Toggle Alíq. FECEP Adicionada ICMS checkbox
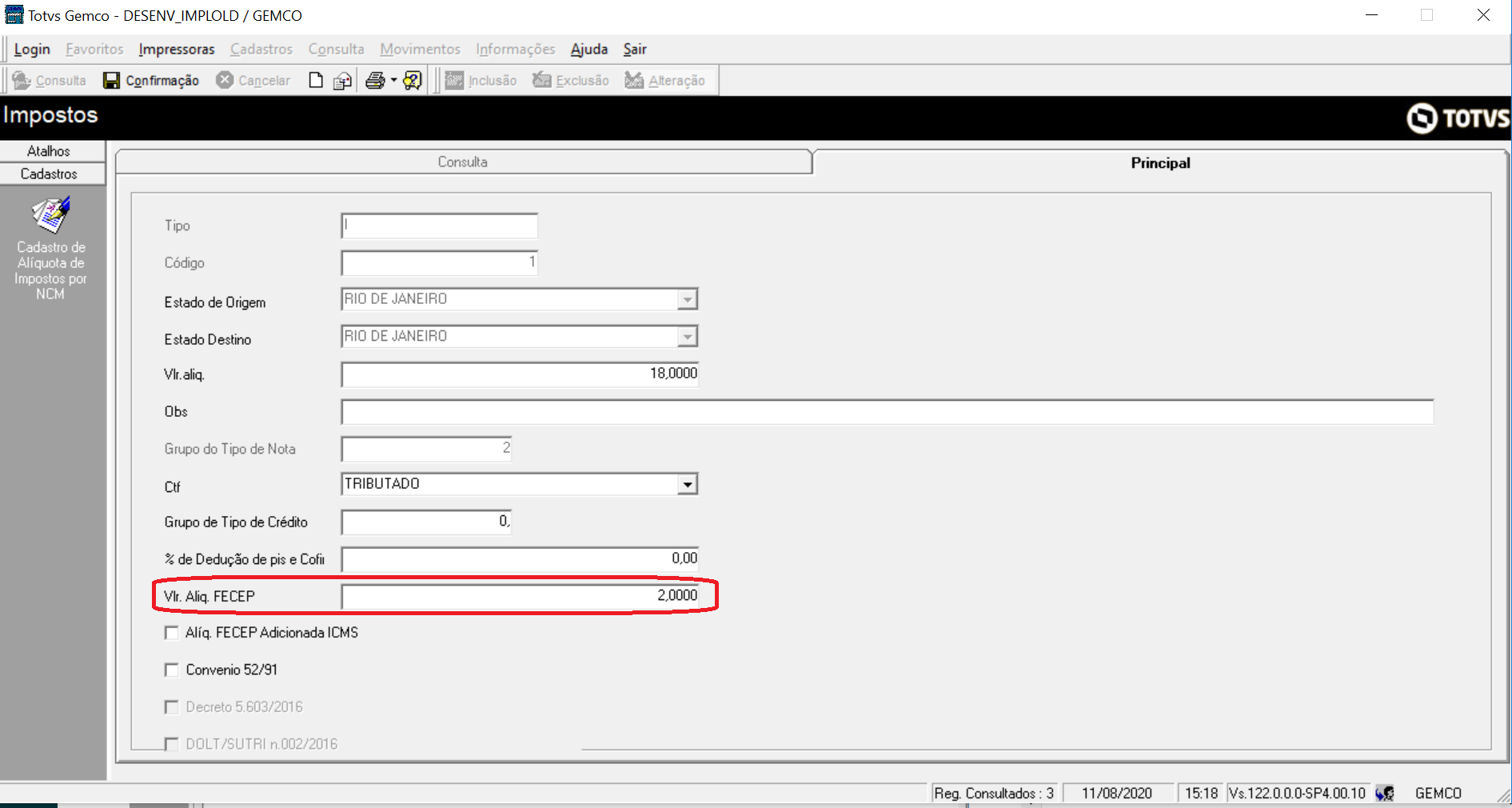The width and height of the screenshot is (1512, 808). pos(171,633)
